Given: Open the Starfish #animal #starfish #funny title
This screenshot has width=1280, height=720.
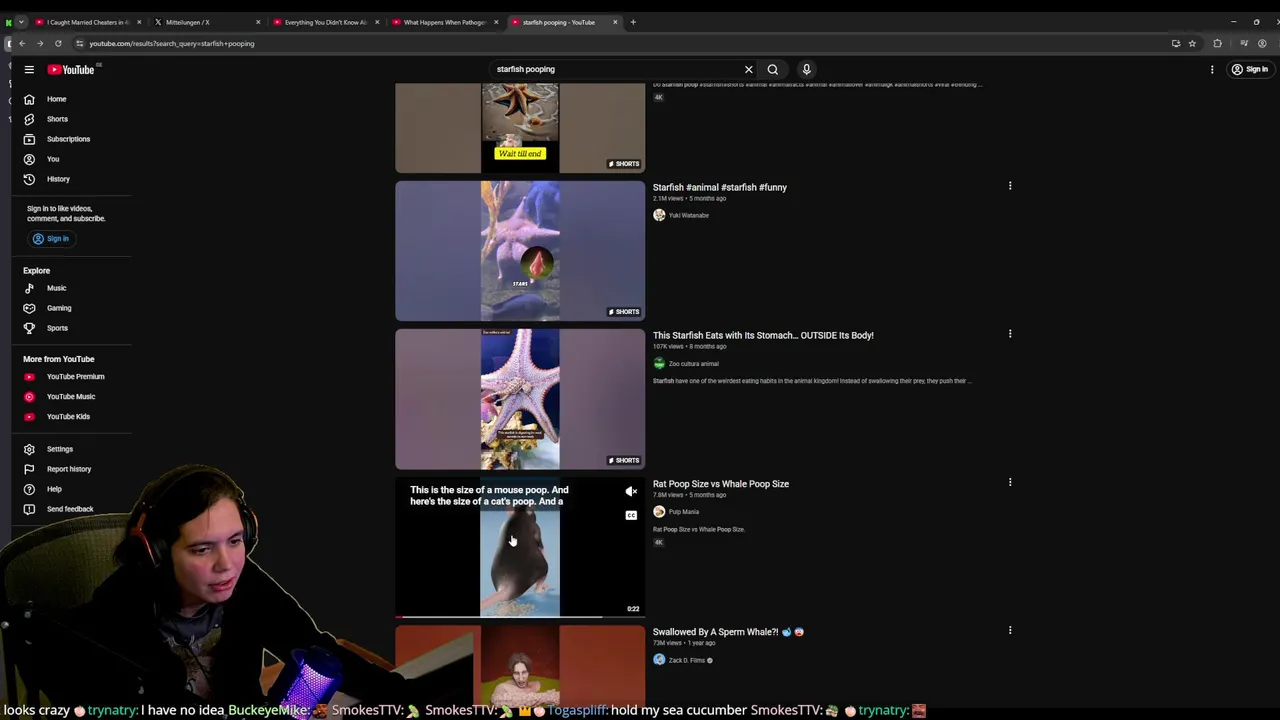Looking at the screenshot, I should tap(720, 187).
